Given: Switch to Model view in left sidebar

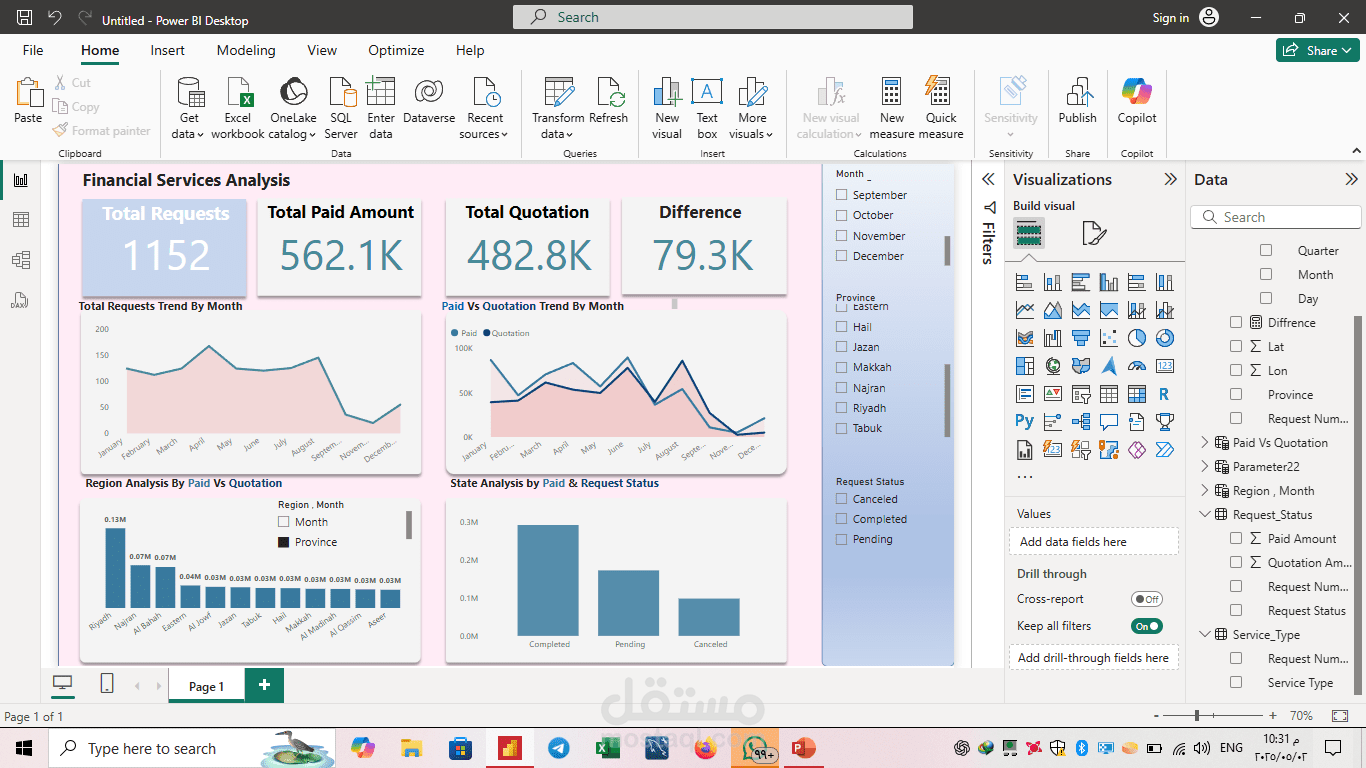Looking at the screenshot, I should click(x=21, y=260).
